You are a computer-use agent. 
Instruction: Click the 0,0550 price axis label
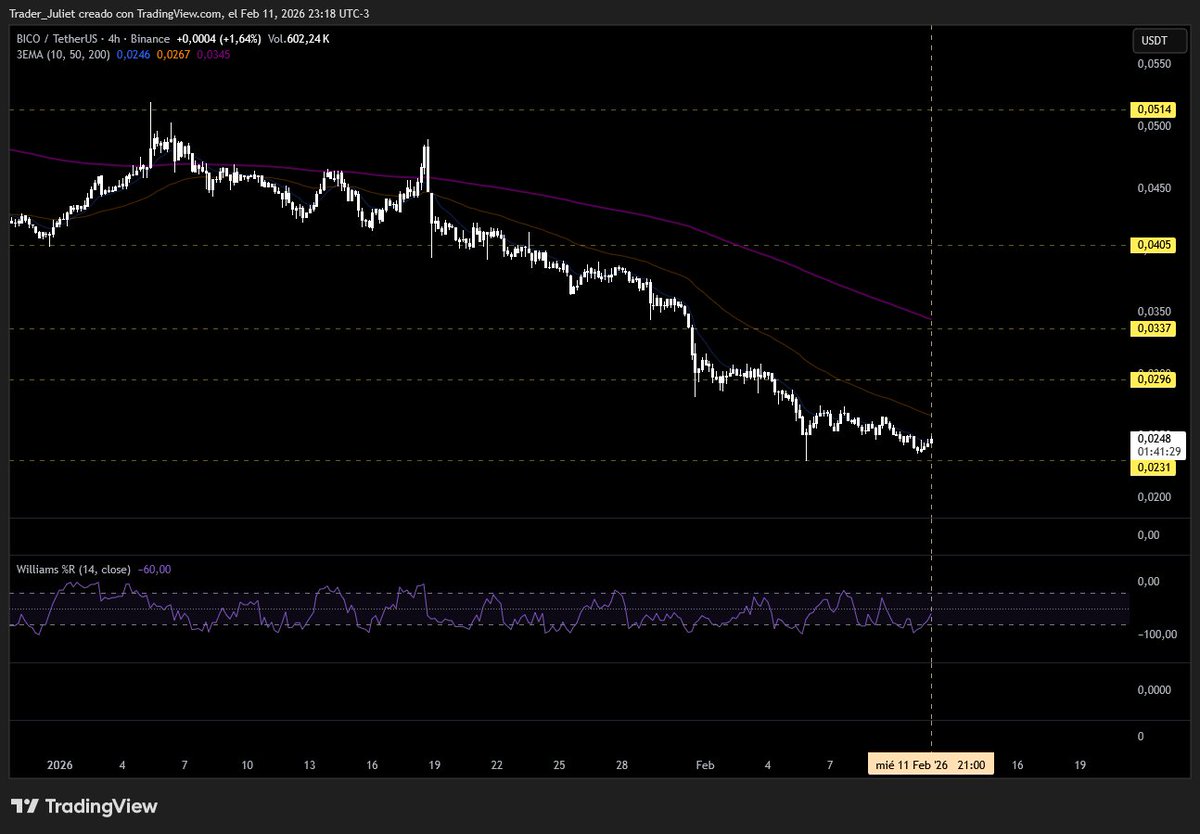pos(1155,63)
